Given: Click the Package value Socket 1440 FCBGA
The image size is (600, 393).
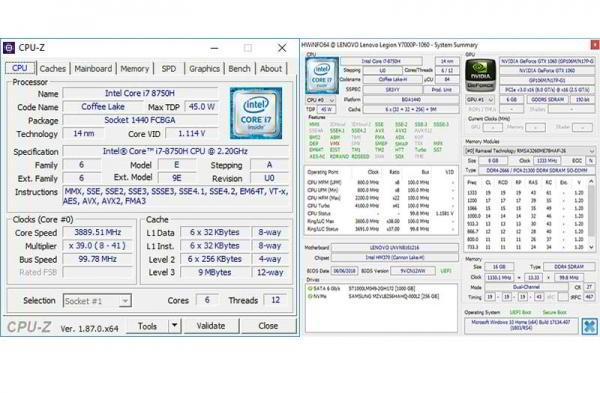Looking at the screenshot, I should 140,120.
